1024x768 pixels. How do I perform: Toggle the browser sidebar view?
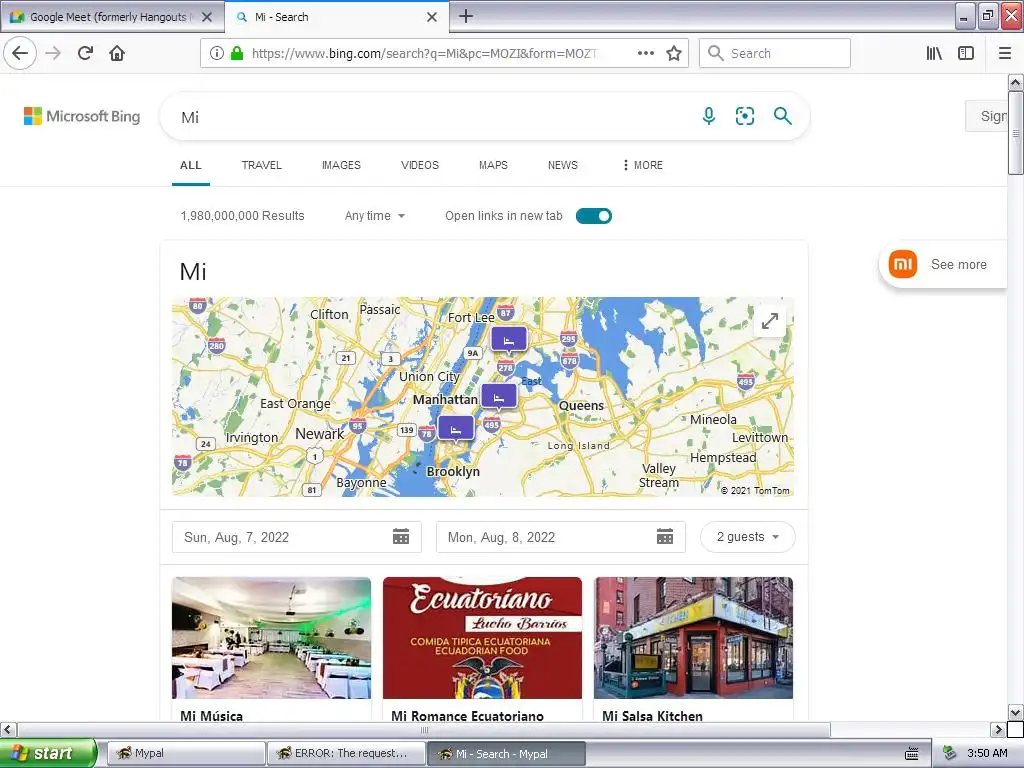tap(966, 53)
